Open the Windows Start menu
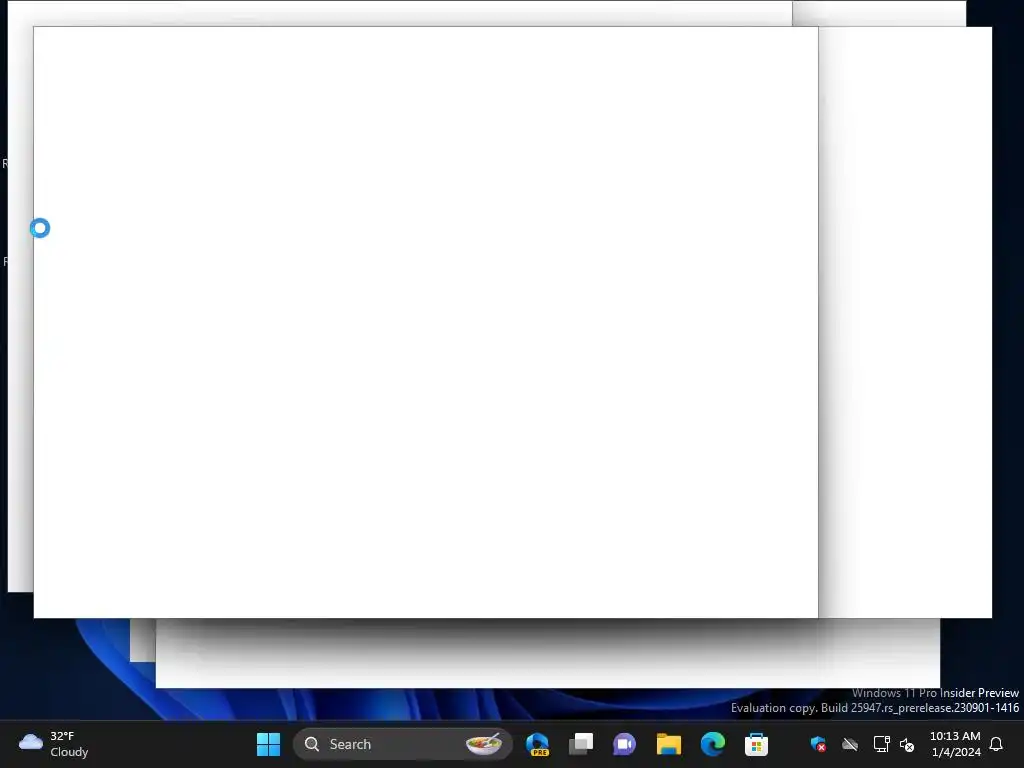Viewport: 1024px width, 768px height. pyautogui.click(x=268, y=744)
